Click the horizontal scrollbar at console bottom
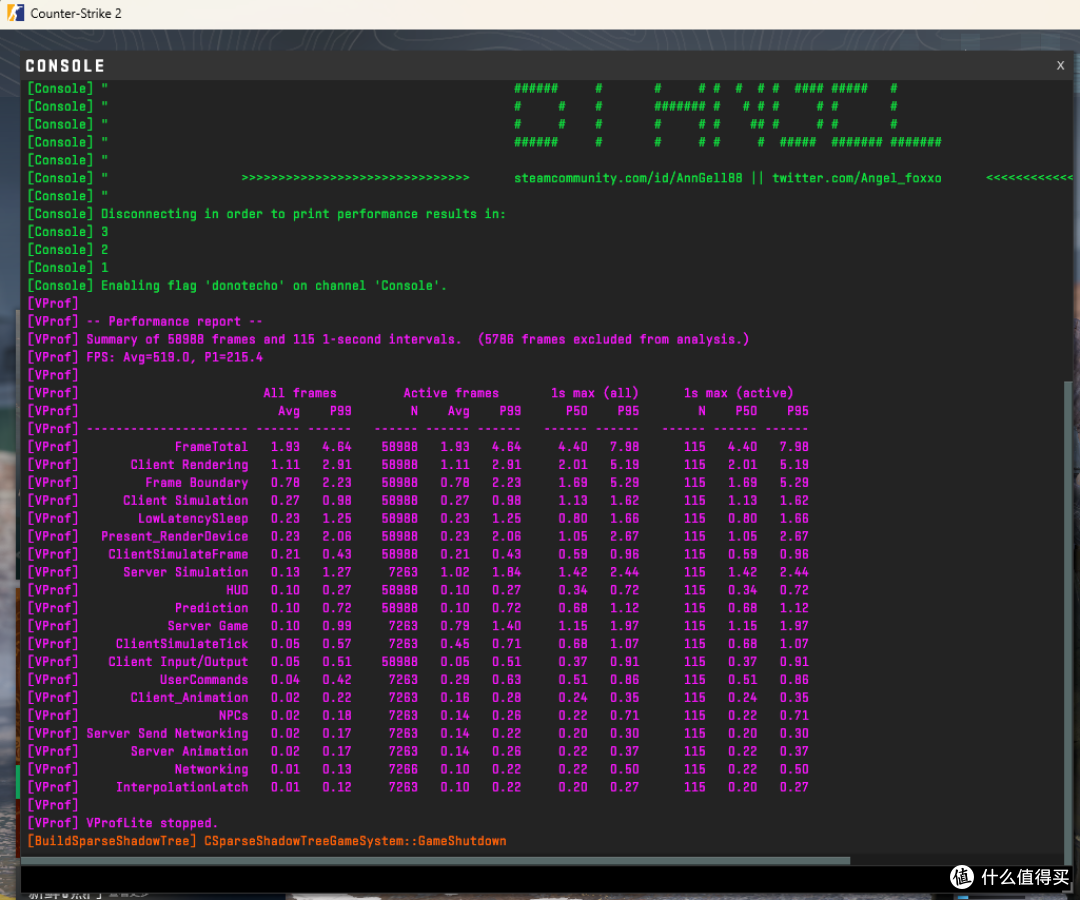The width and height of the screenshot is (1080, 900). pyautogui.click(x=436, y=860)
